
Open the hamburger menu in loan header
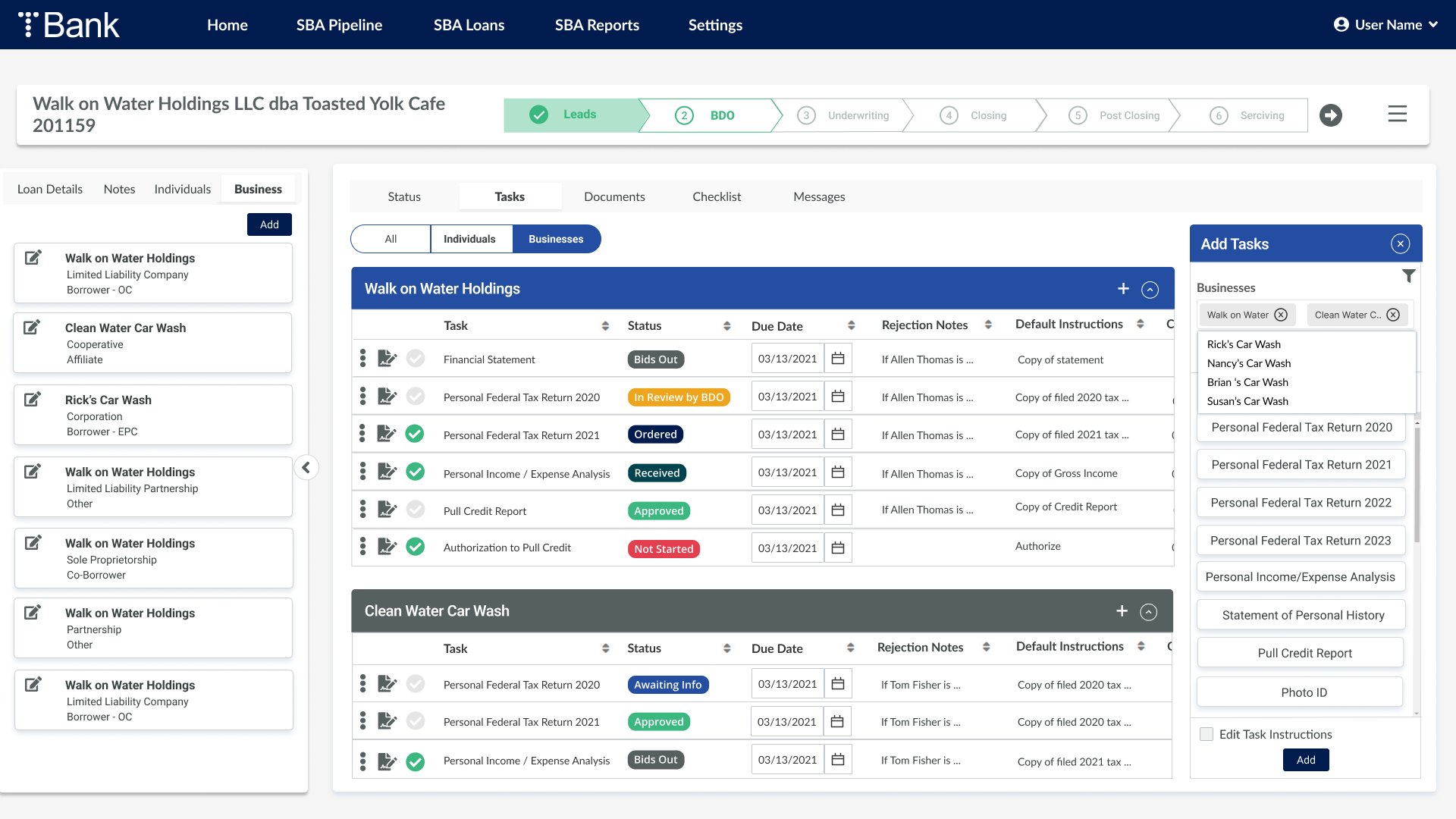click(1397, 114)
